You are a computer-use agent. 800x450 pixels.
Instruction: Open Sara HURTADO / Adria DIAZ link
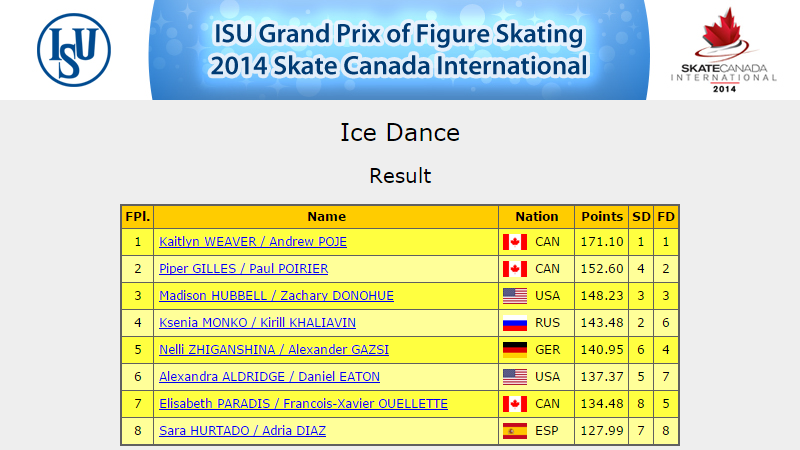[242, 431]
